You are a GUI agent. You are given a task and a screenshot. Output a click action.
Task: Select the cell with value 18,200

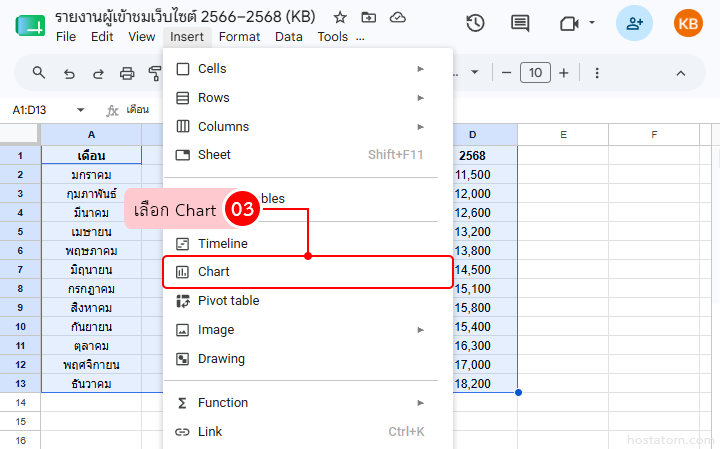pos(485,384)
